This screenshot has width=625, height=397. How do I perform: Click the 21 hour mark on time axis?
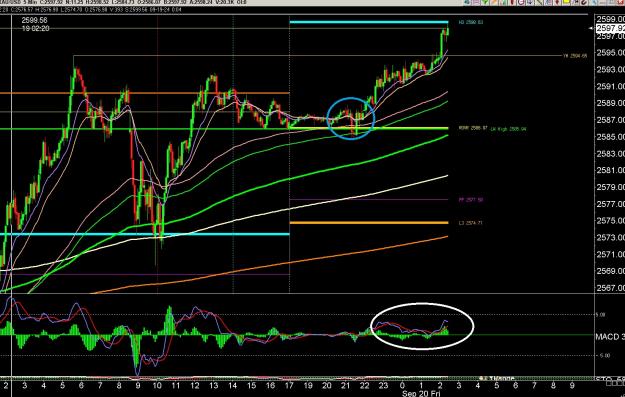point(345,385)
